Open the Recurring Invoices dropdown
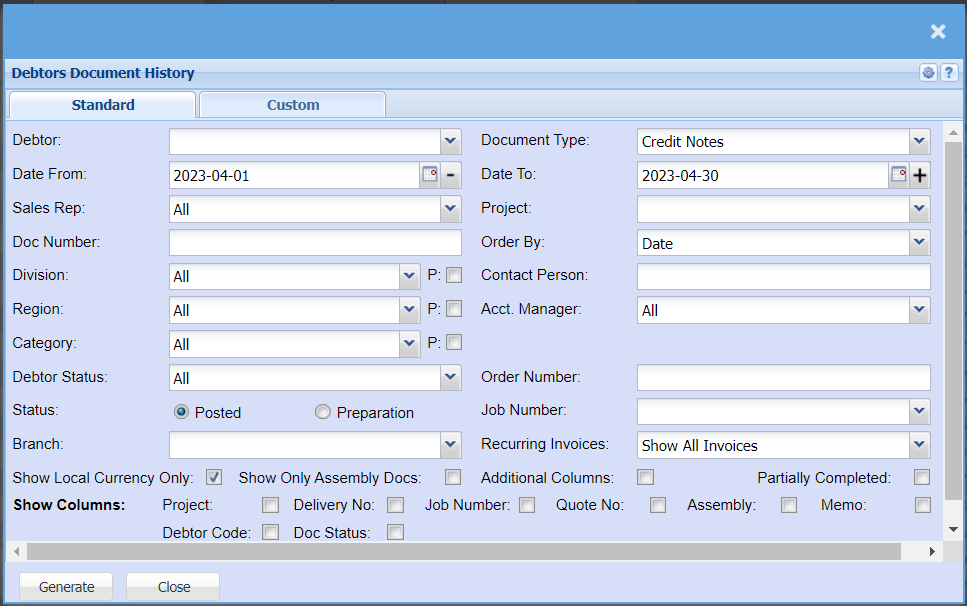 [x=919, y=445]
